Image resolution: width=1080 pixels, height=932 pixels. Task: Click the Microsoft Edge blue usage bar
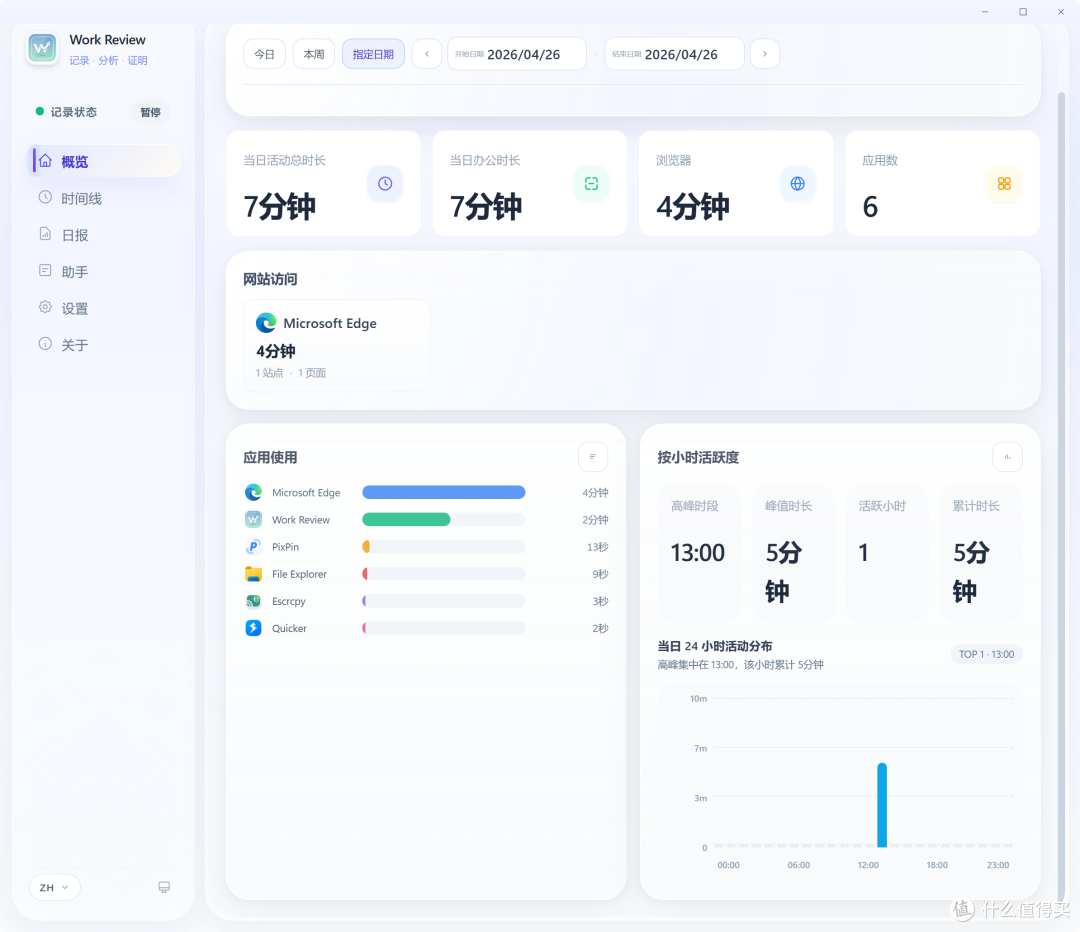pyautogui.click(x=444, y=492)
